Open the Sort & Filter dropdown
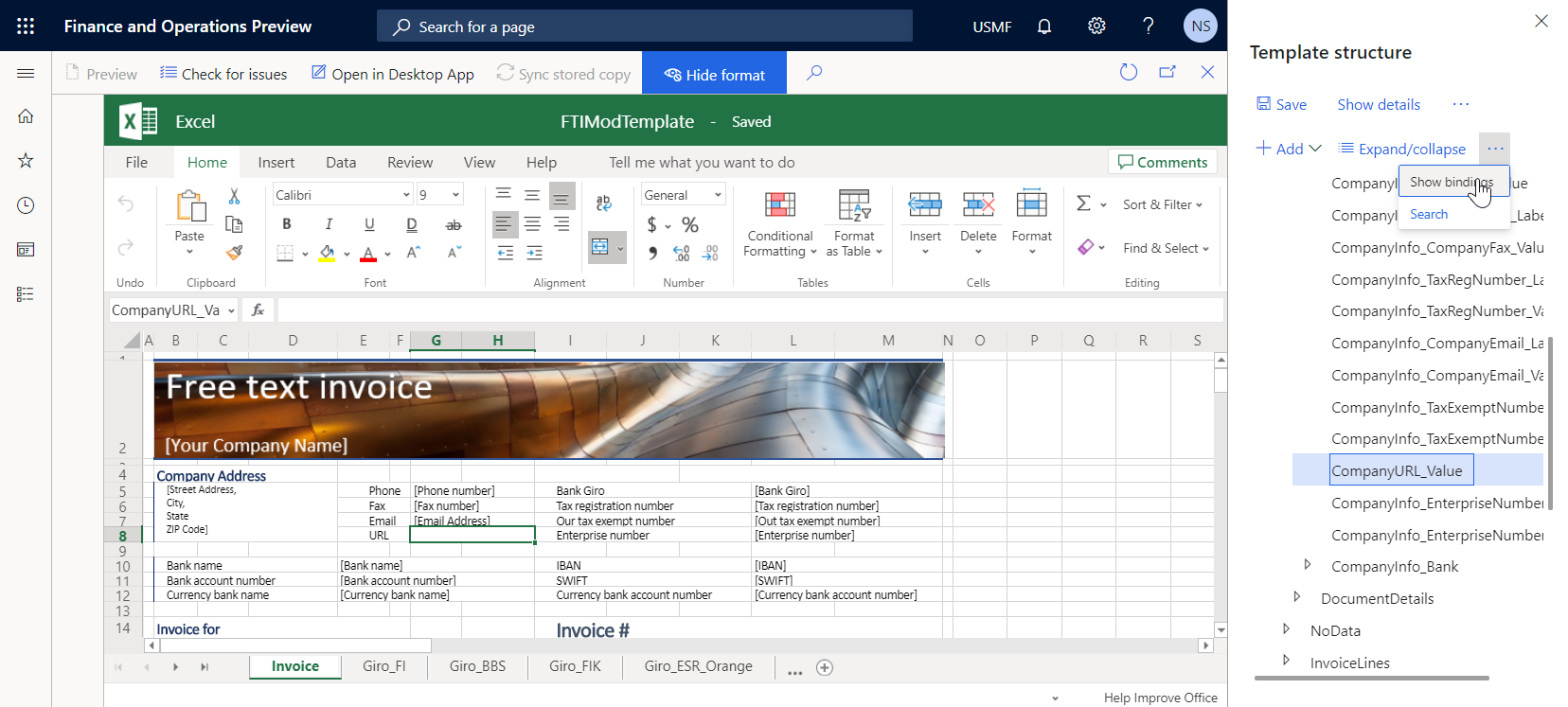 pos(1163,204)
